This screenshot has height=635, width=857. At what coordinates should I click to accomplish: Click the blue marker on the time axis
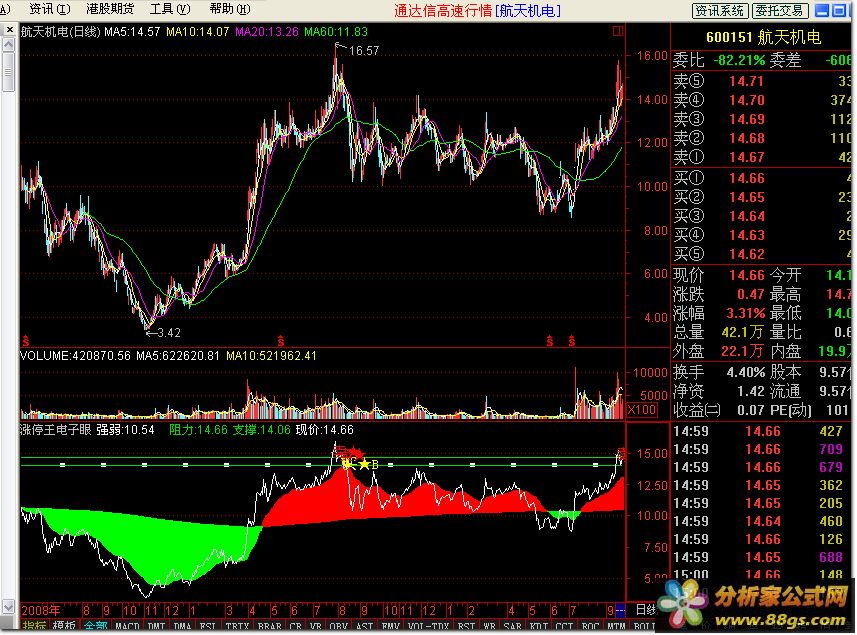click(620, 609)
